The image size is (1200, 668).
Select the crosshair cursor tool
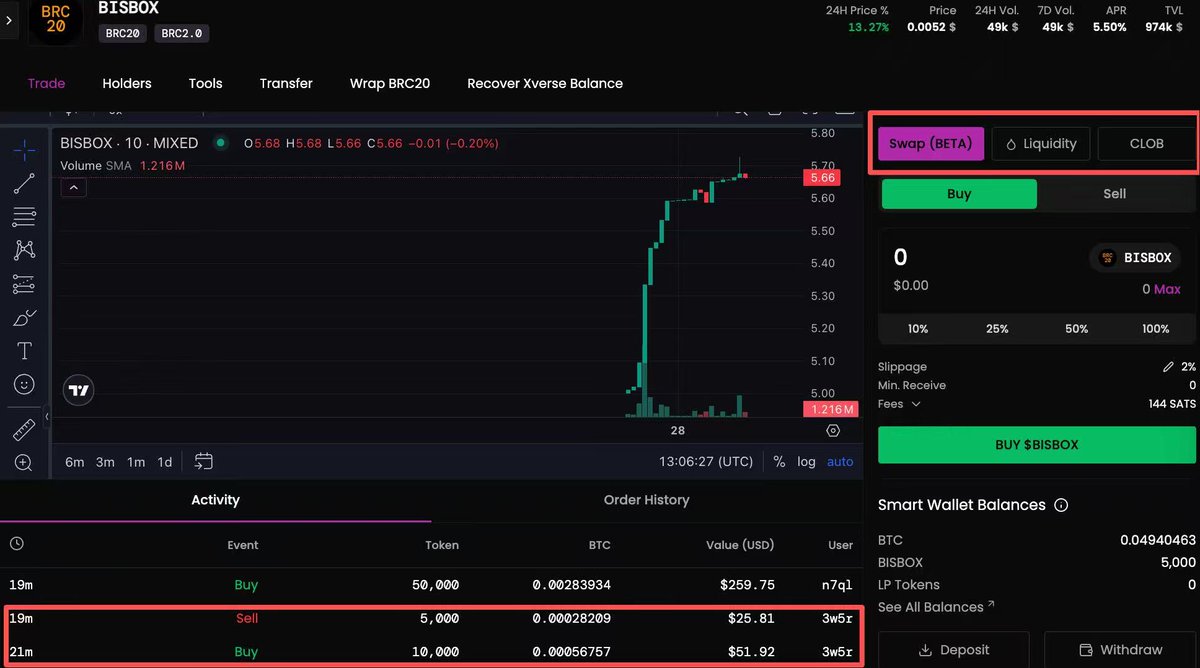(x=24, y=150)
